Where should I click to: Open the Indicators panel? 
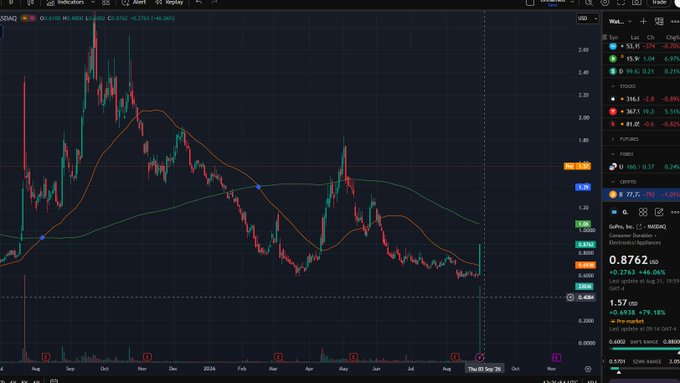tap(65, 3)
